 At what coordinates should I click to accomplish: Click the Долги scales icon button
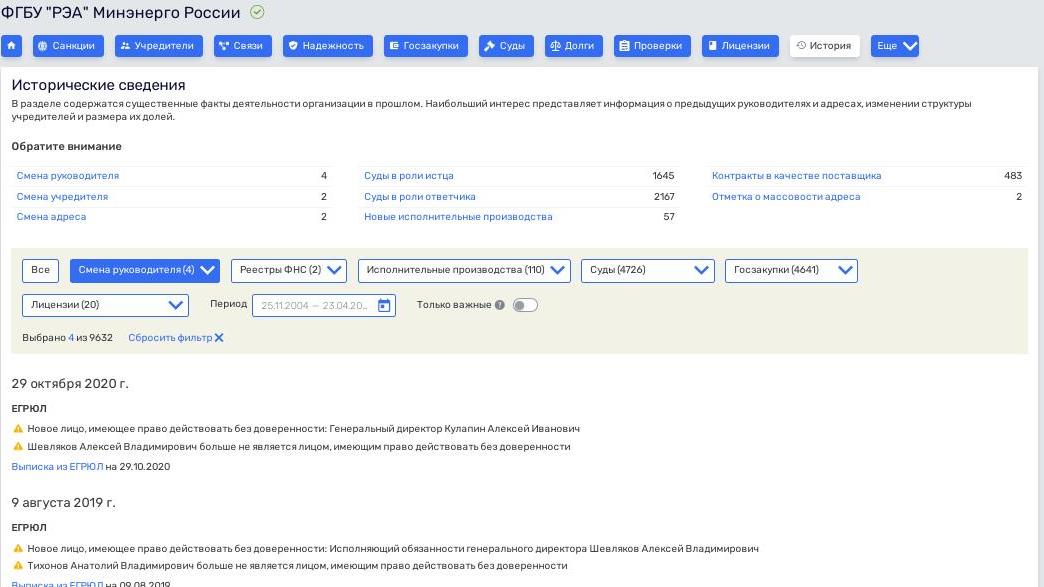tap(572, 46)
